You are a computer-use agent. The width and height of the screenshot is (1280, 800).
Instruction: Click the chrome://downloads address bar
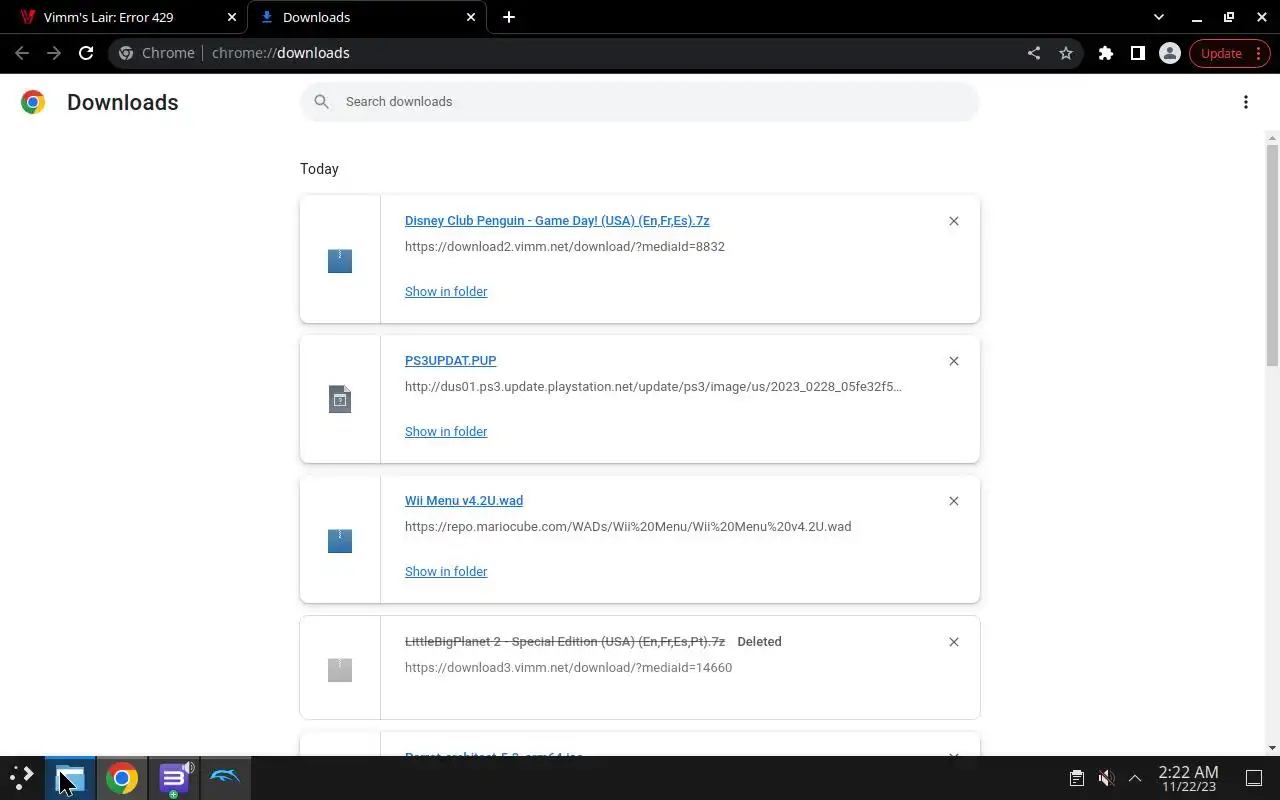coord(570,53)
